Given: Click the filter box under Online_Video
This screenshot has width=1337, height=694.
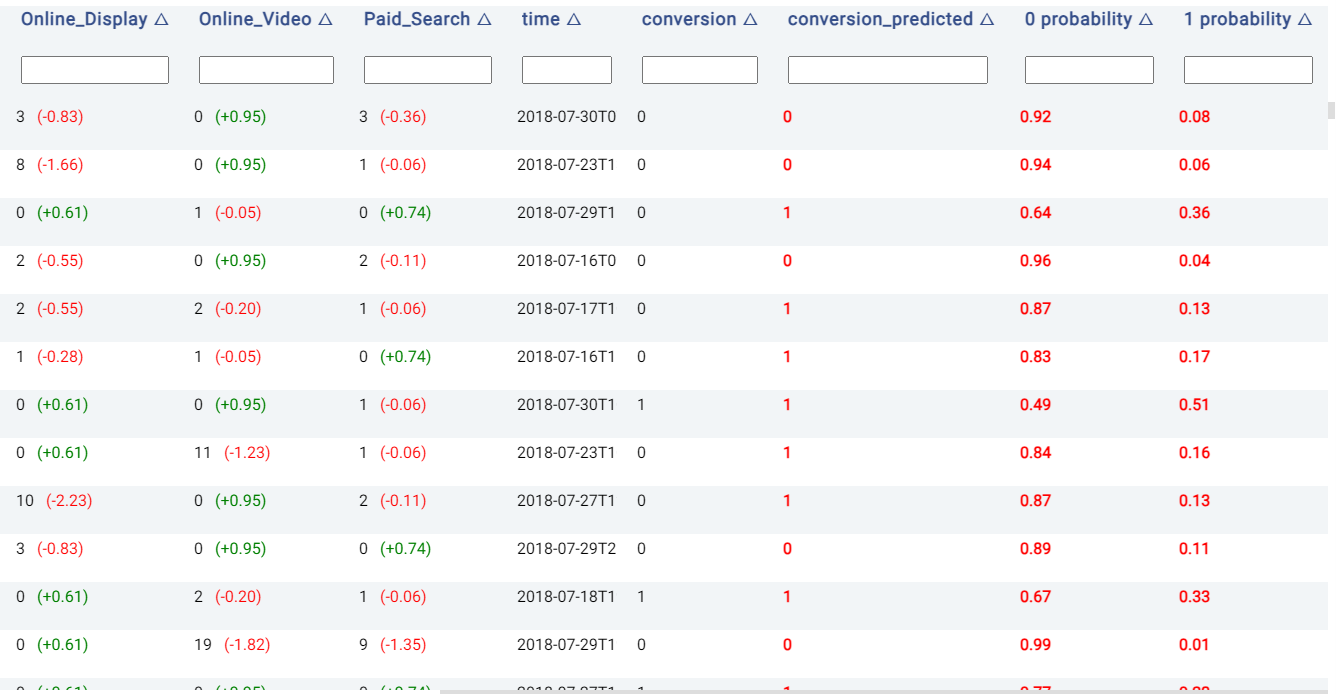Looking at the screenshot, I should click(266, 70).
